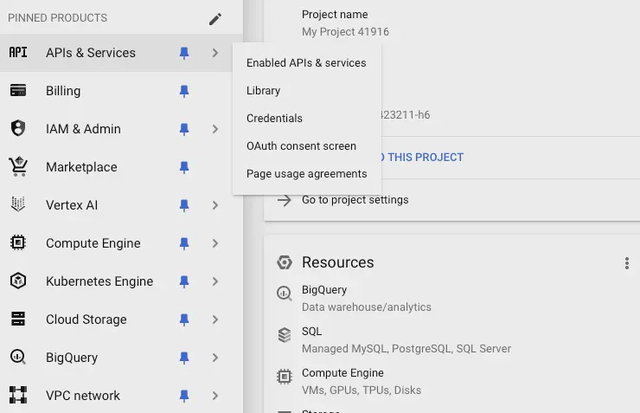The image size is (640, 413).
Task: Open APIs & Services in sidebar
Action: [91, 53]
